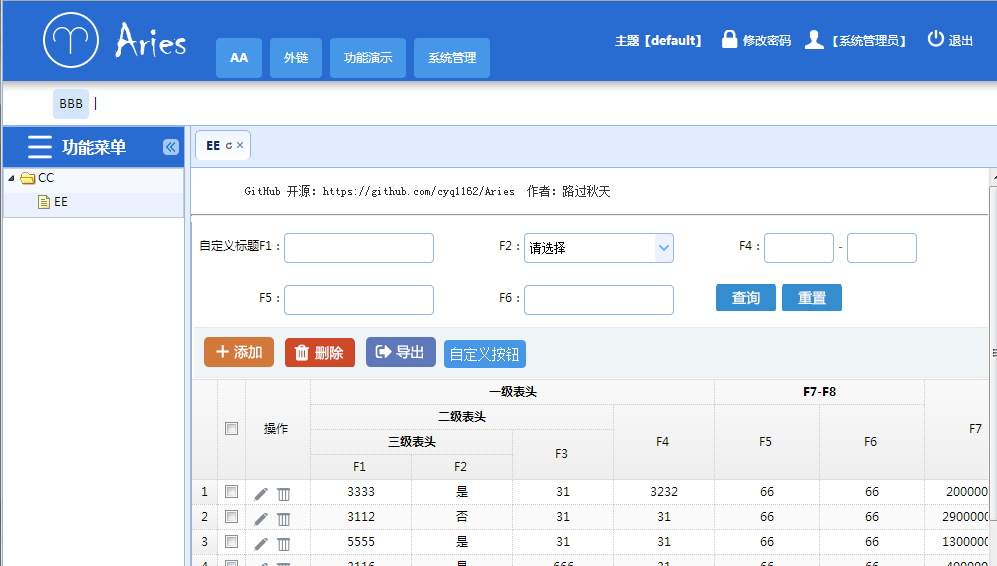Open the 系统管理 top menu
This screenshot has height=566, width=997.
[x=451, y=58]
